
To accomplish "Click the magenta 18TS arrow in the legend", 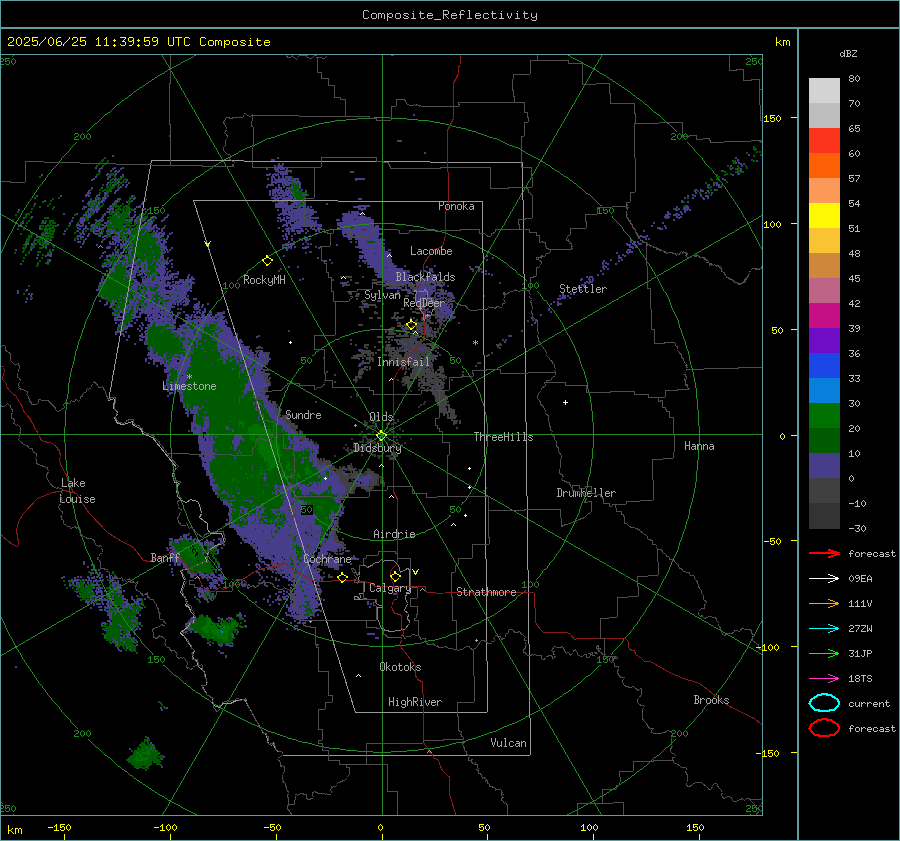I will click(824, 679).
